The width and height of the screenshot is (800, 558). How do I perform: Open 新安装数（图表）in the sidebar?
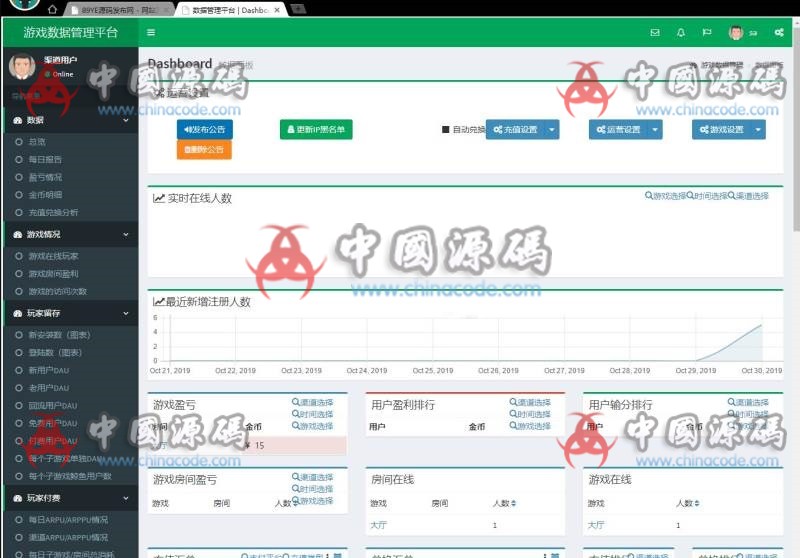tap(59, 335)
